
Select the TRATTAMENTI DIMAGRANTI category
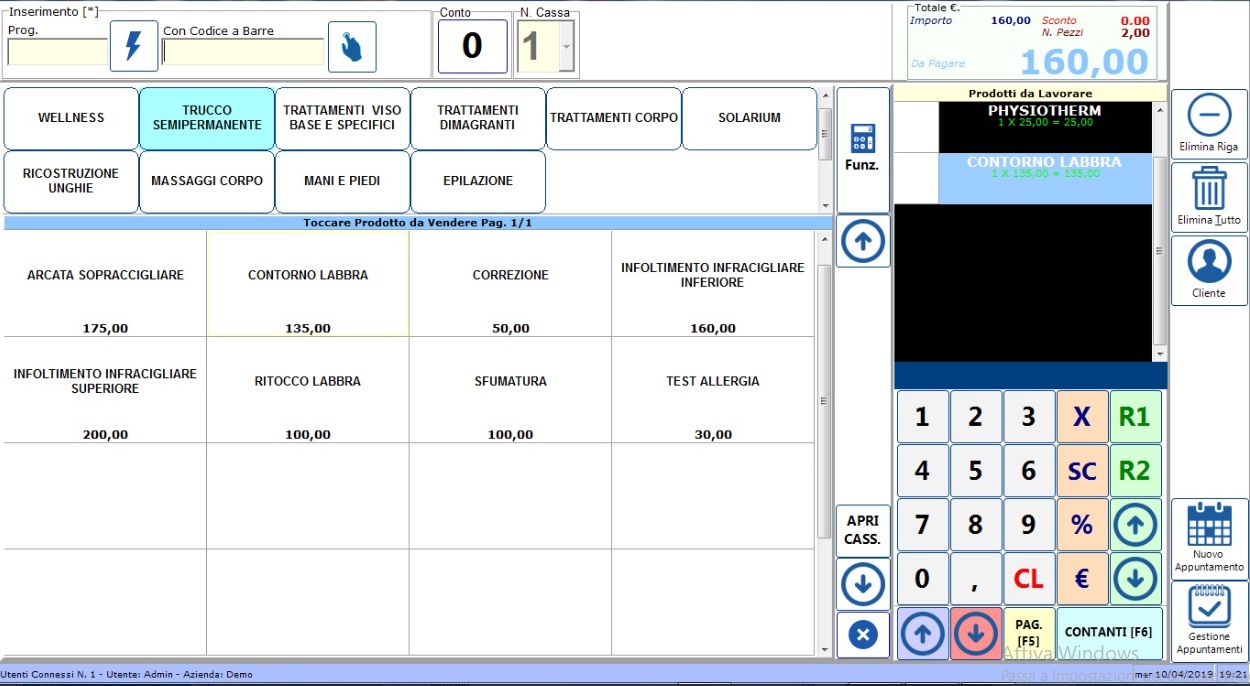pyautogui.click(x=478, y=118)
